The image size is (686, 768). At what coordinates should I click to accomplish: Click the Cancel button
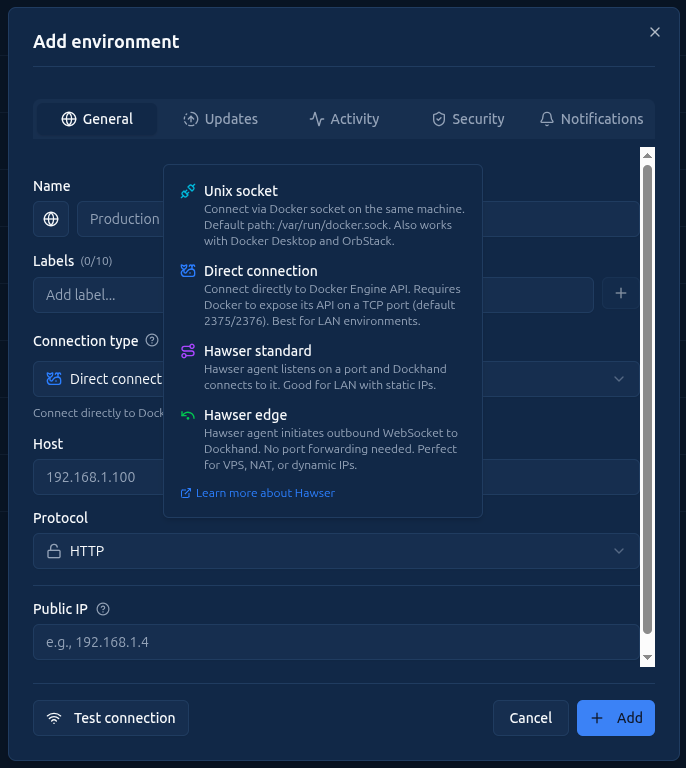(530, 718)
